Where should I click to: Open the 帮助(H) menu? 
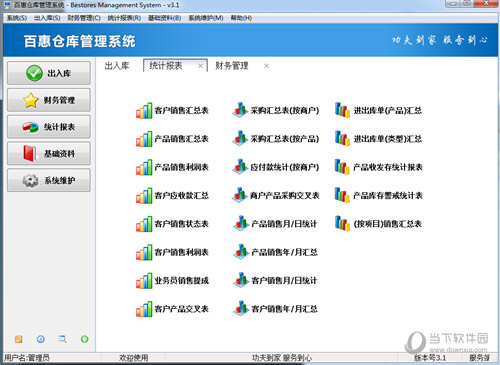pyautogui.click(x=241, y=18)
